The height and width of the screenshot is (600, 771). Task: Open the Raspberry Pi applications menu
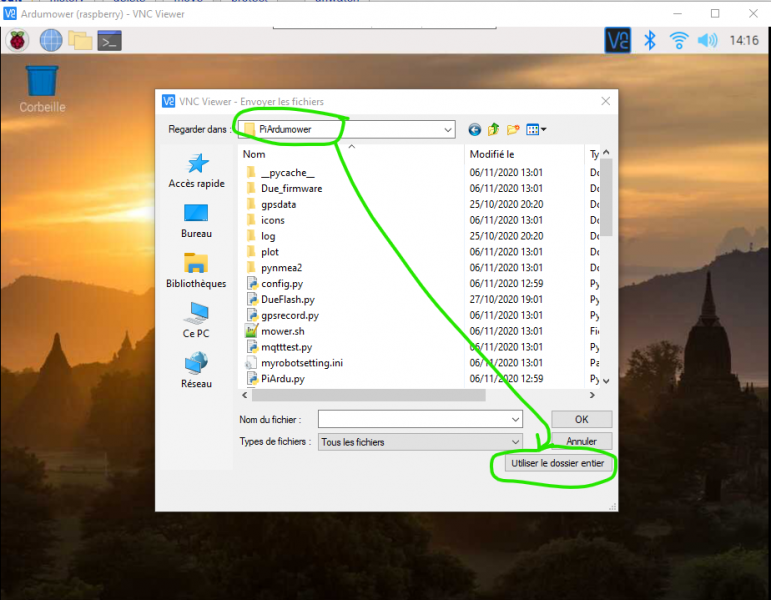coord(18,40)
